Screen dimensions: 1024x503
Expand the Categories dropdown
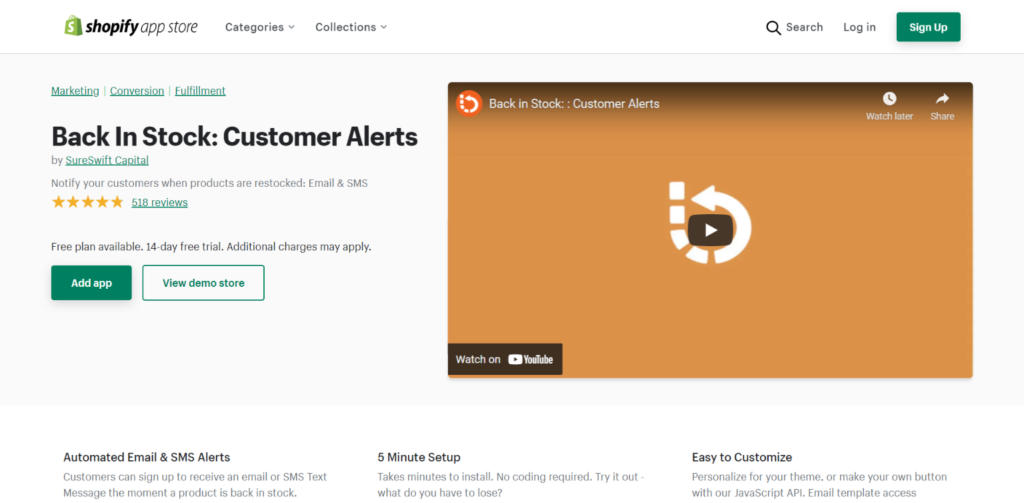260,27
